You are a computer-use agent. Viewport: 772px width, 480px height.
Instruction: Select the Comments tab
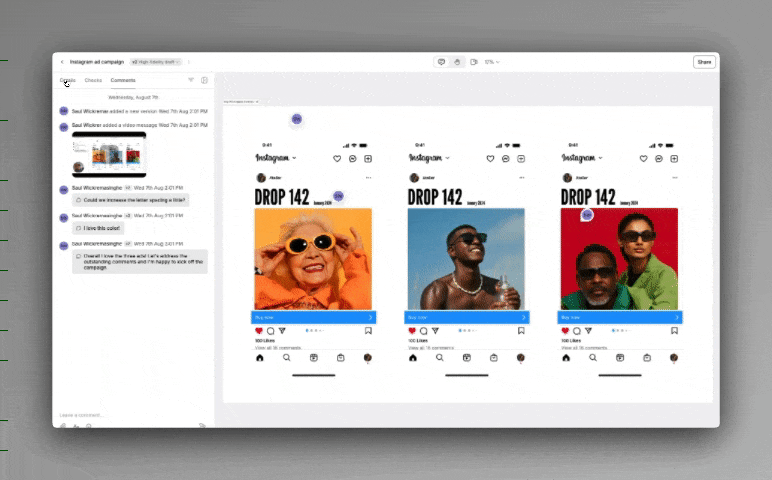(123, 80)
